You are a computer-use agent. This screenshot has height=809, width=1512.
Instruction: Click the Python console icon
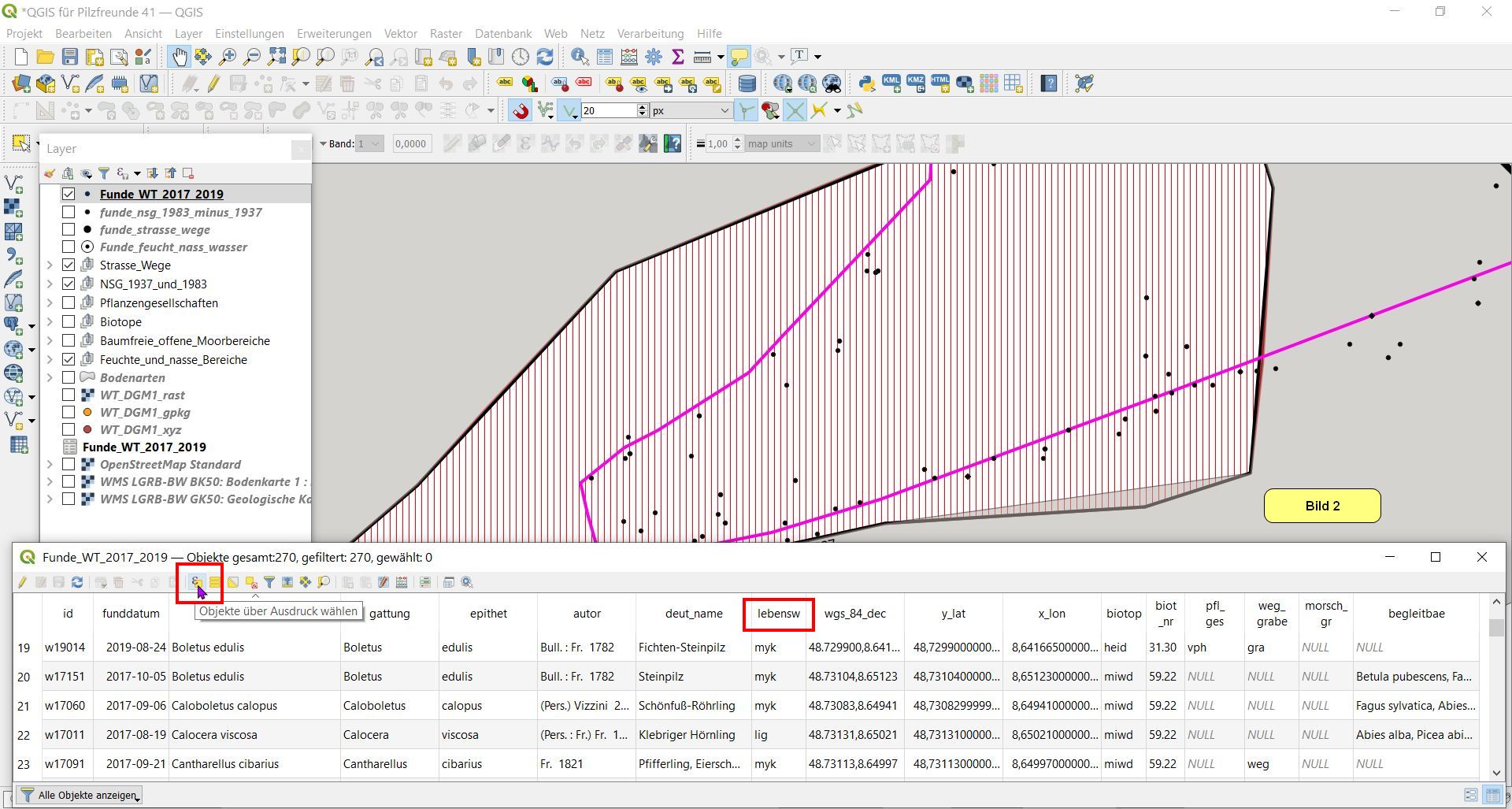point(866,83)
